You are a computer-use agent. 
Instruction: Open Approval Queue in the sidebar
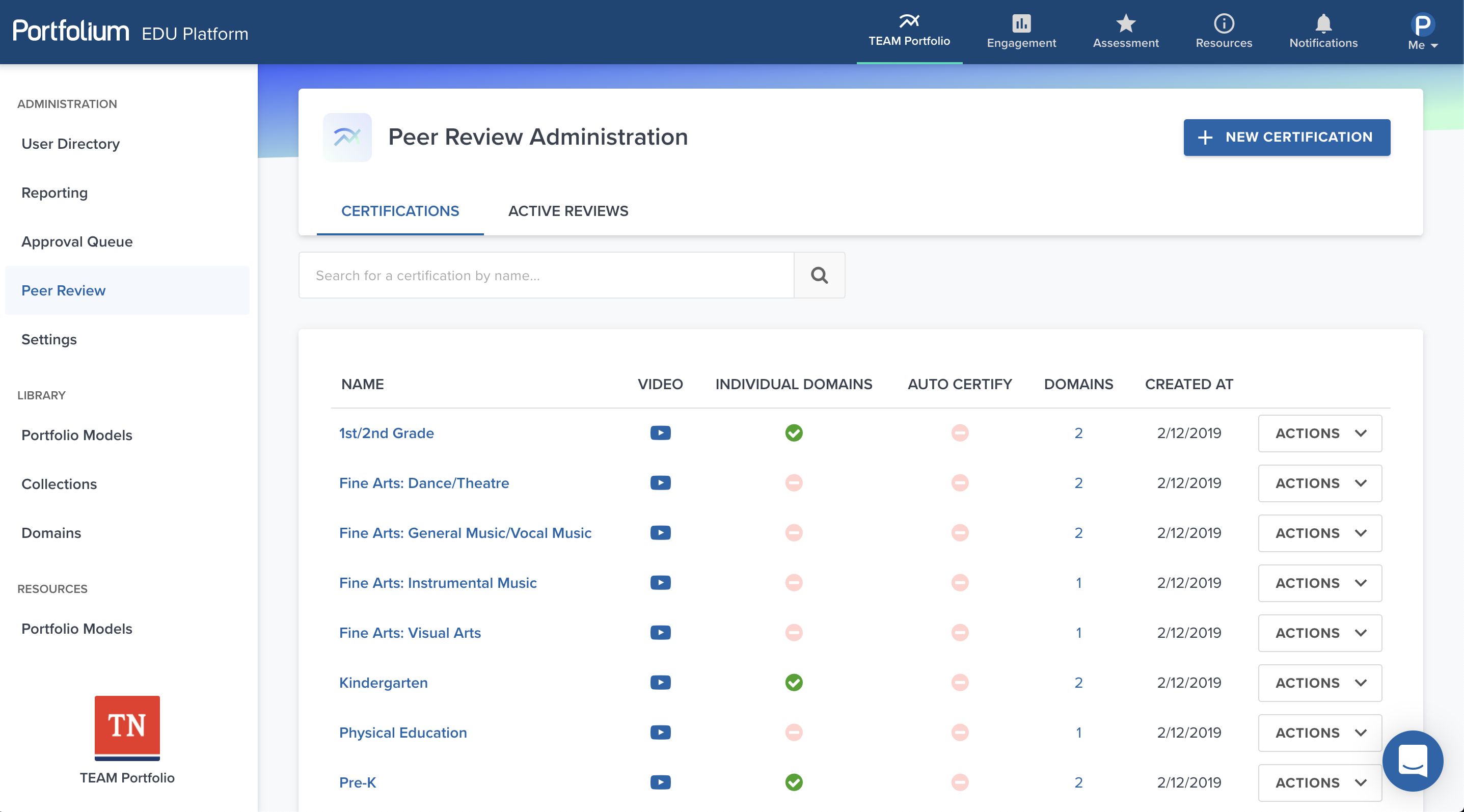point(77,241)
